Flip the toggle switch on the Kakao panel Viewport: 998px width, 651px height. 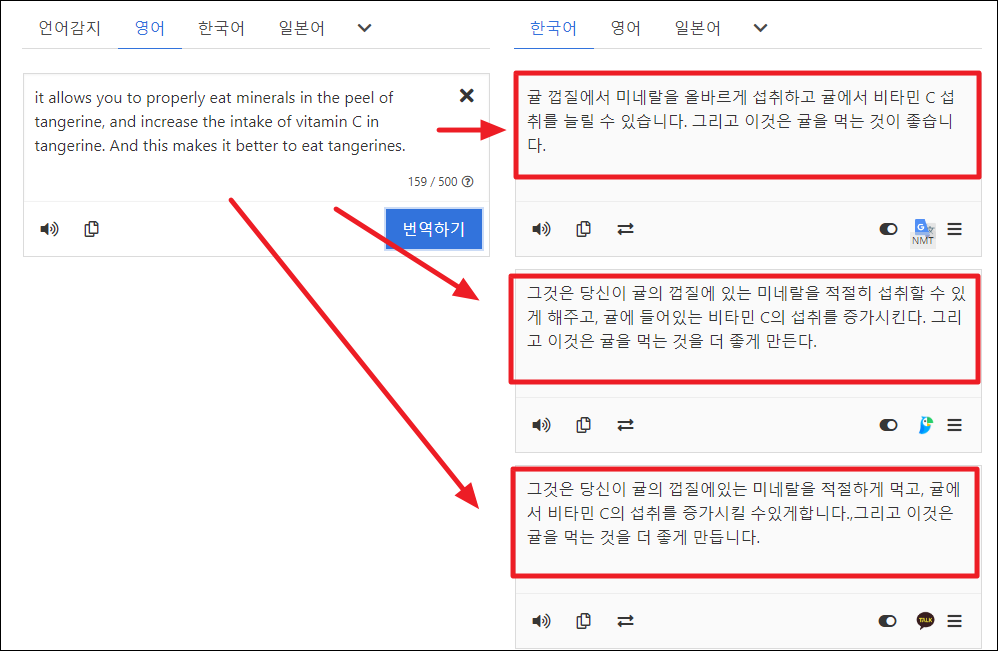click(888, 621)
